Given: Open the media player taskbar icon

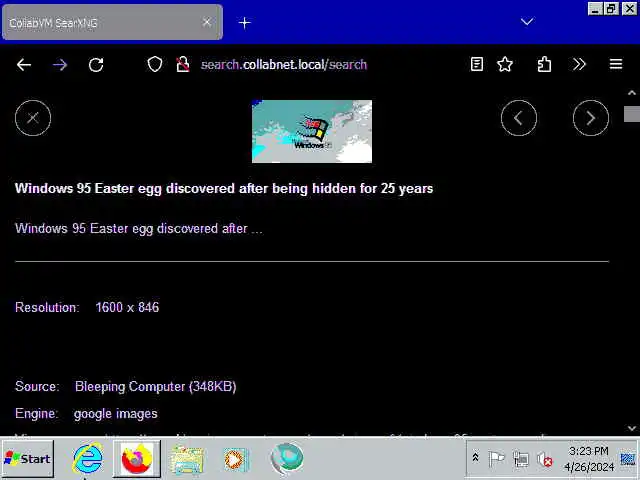Looking at the screenshot, I should (x=235, y=460).
